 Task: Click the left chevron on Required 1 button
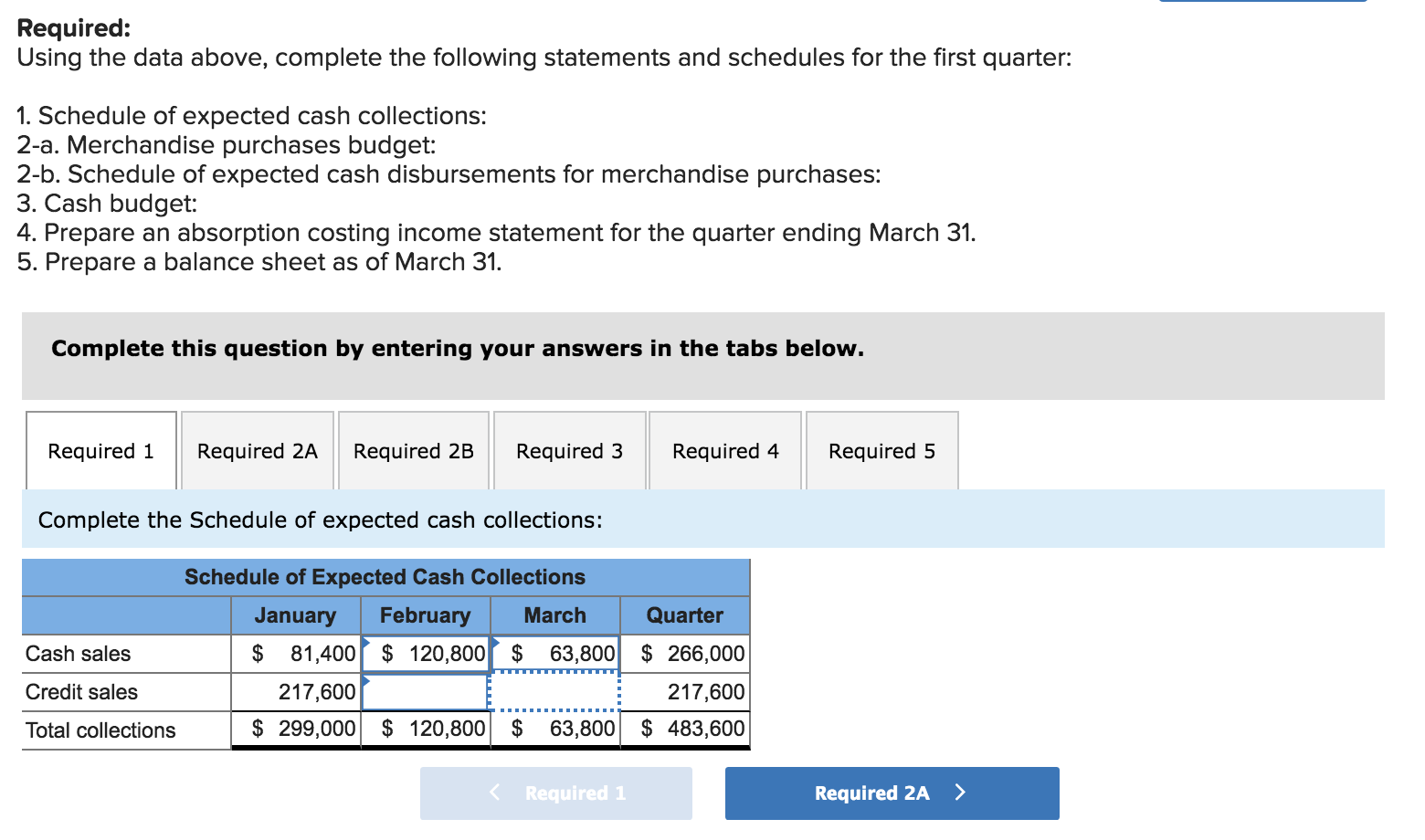point(494,793)
